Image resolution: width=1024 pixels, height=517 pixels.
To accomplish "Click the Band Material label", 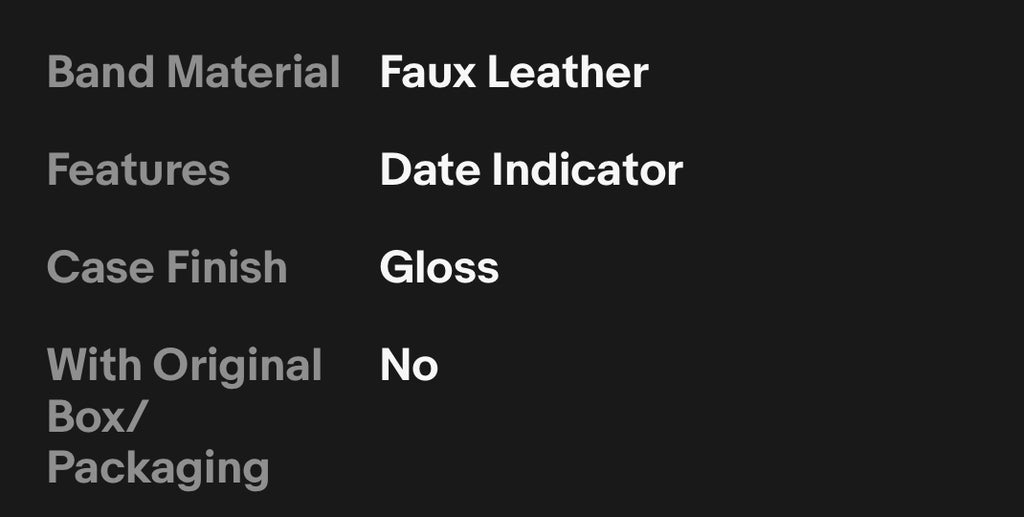I will click(194, 73).
